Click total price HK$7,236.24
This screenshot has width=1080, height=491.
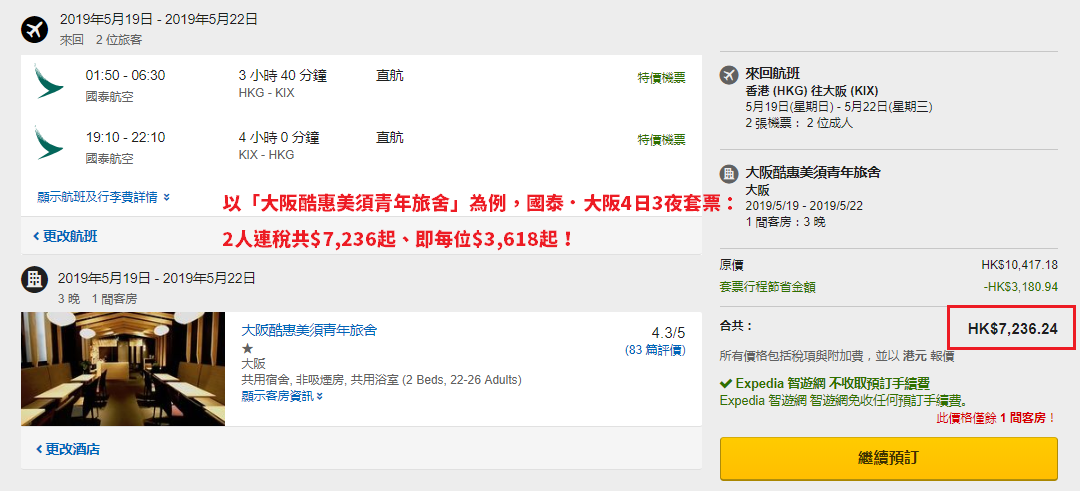coord(1012,328)
